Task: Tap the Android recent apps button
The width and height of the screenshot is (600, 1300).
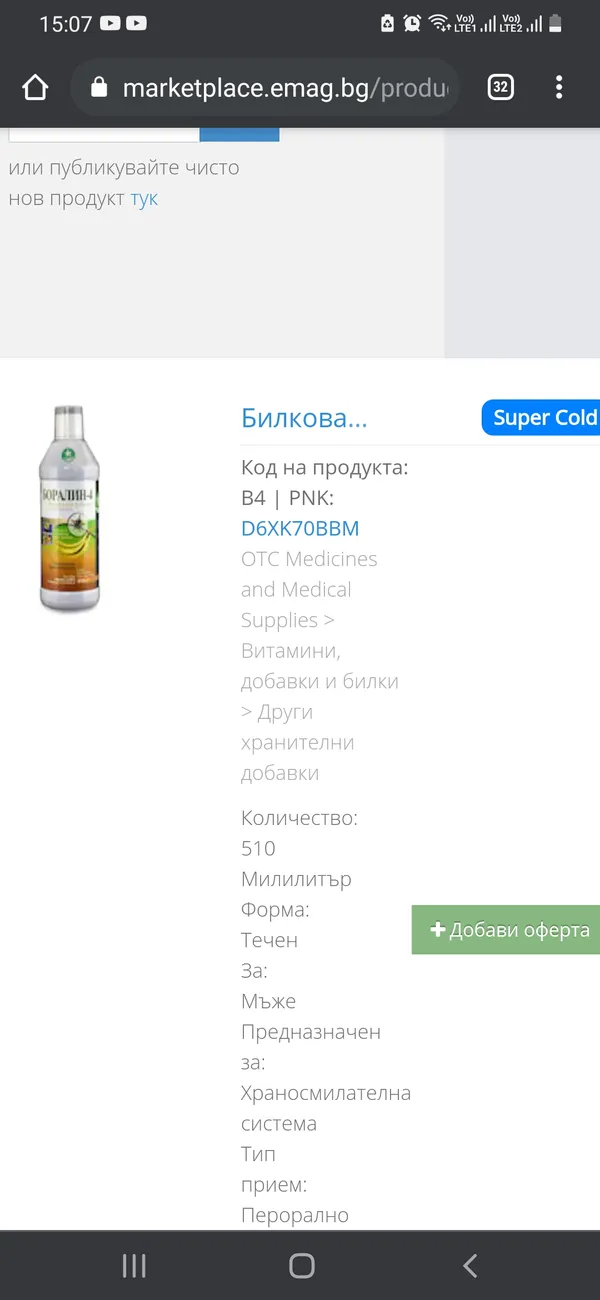Action: 134,1266
